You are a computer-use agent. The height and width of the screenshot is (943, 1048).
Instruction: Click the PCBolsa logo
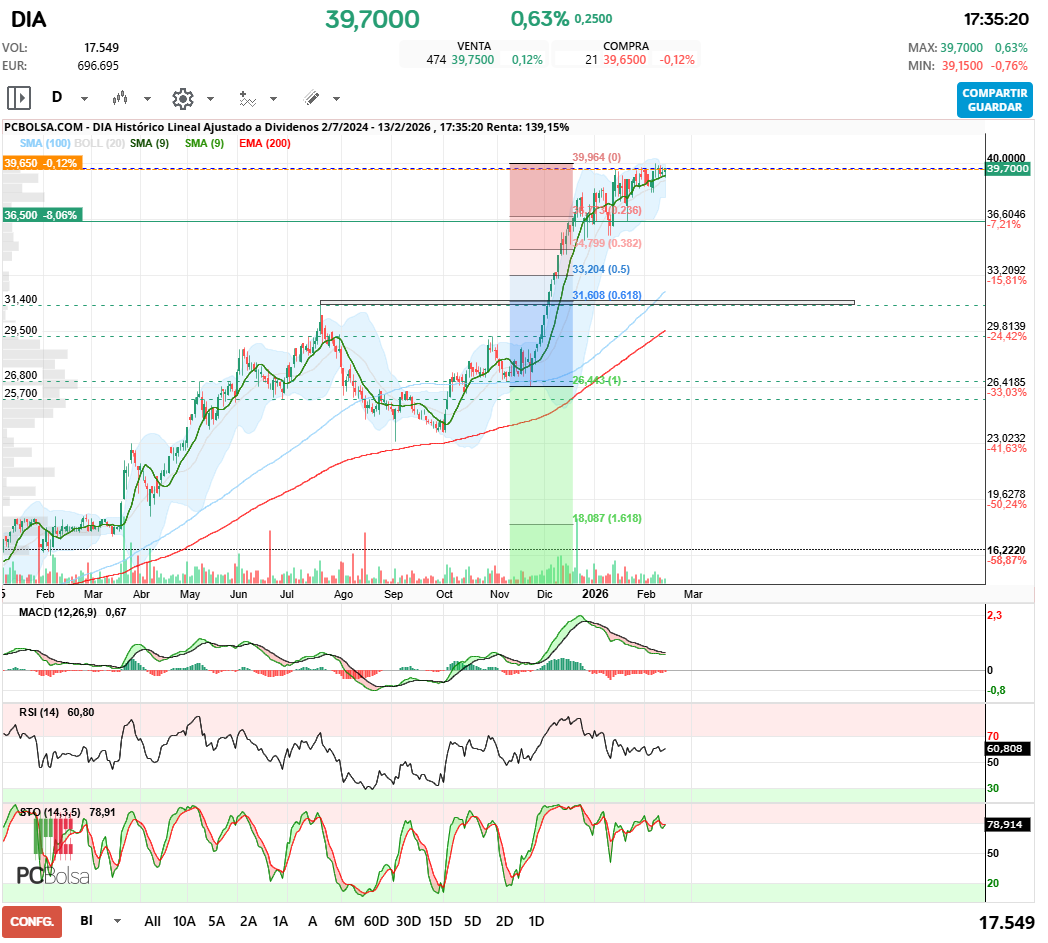[53, 875]
